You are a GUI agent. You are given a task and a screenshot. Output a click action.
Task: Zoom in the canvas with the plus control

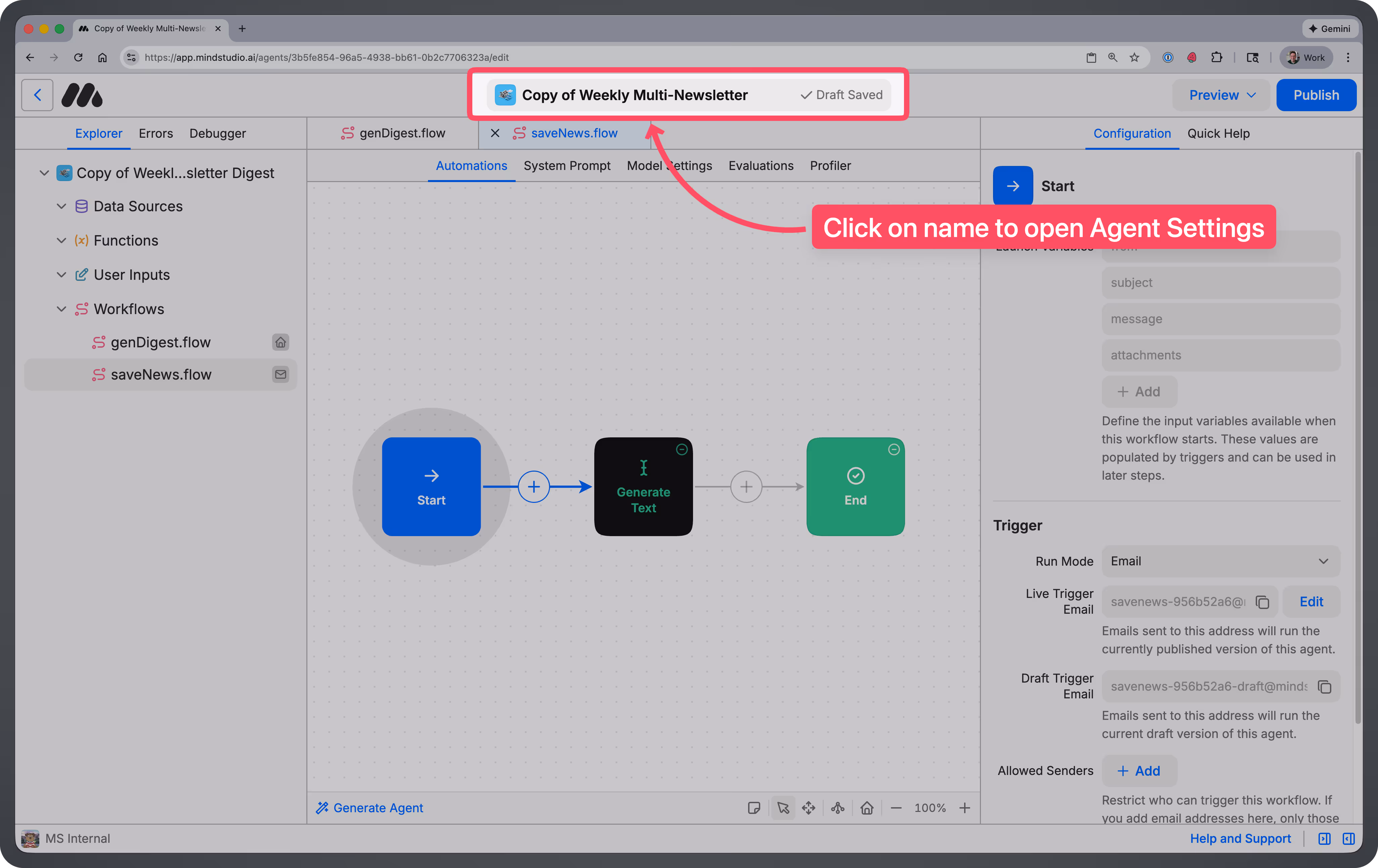[x=965, y=808]
